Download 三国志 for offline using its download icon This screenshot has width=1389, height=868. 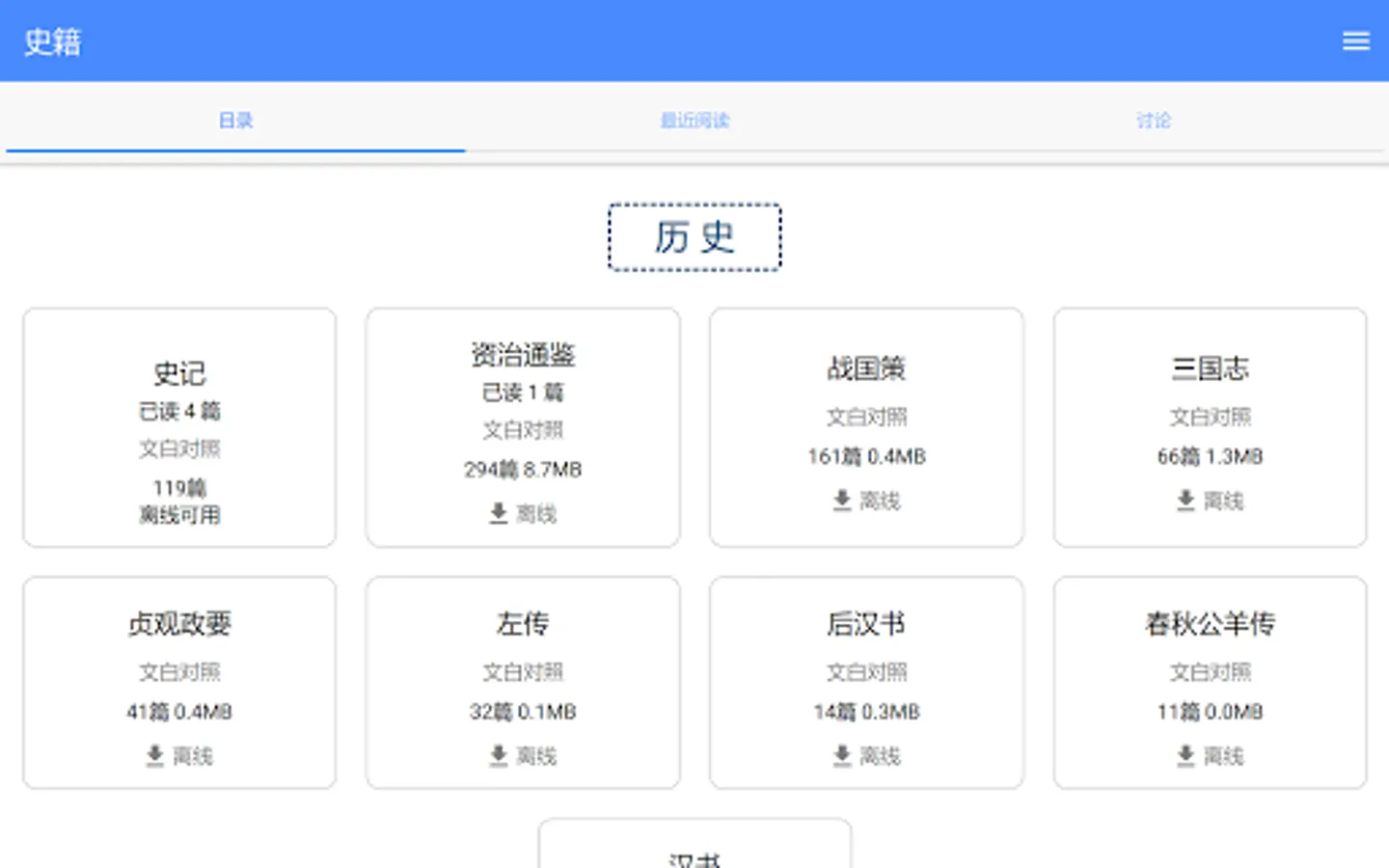[1186, 500]
